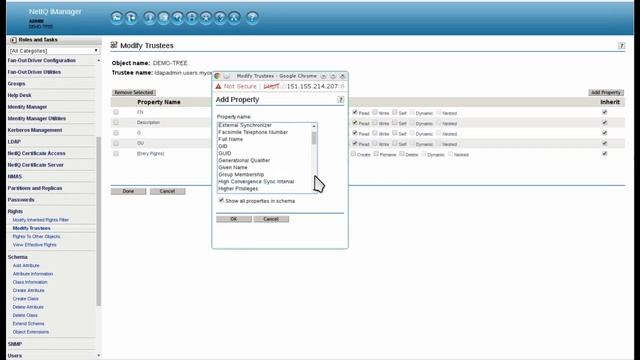Click OK in Add Property dialog
The image size is (640, 360).
click(233, 219)
